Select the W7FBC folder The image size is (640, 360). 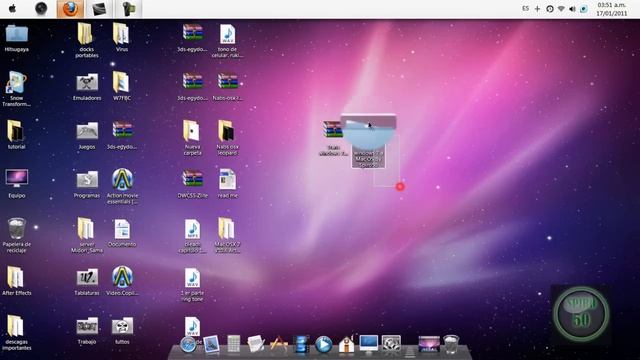tap(122, 86)
